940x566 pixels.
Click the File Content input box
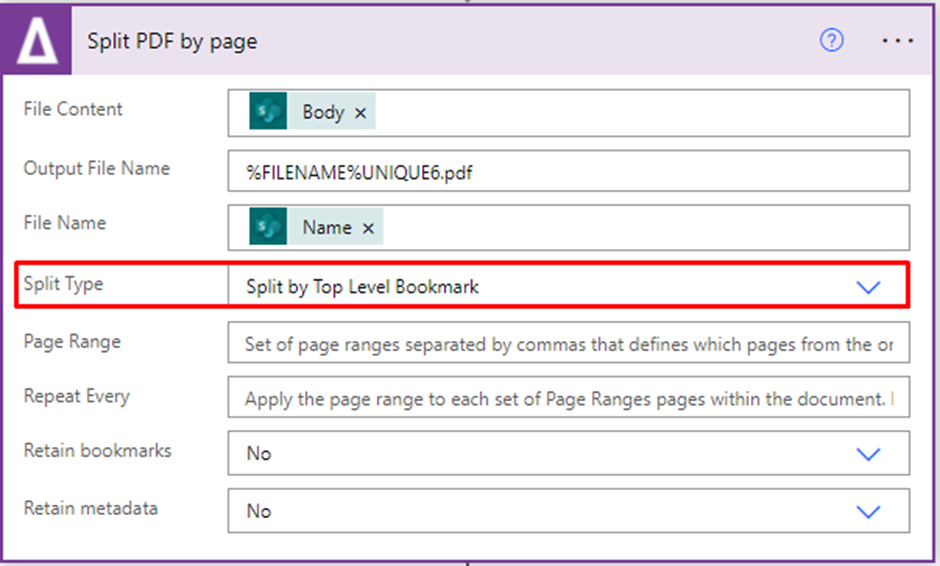640,112
